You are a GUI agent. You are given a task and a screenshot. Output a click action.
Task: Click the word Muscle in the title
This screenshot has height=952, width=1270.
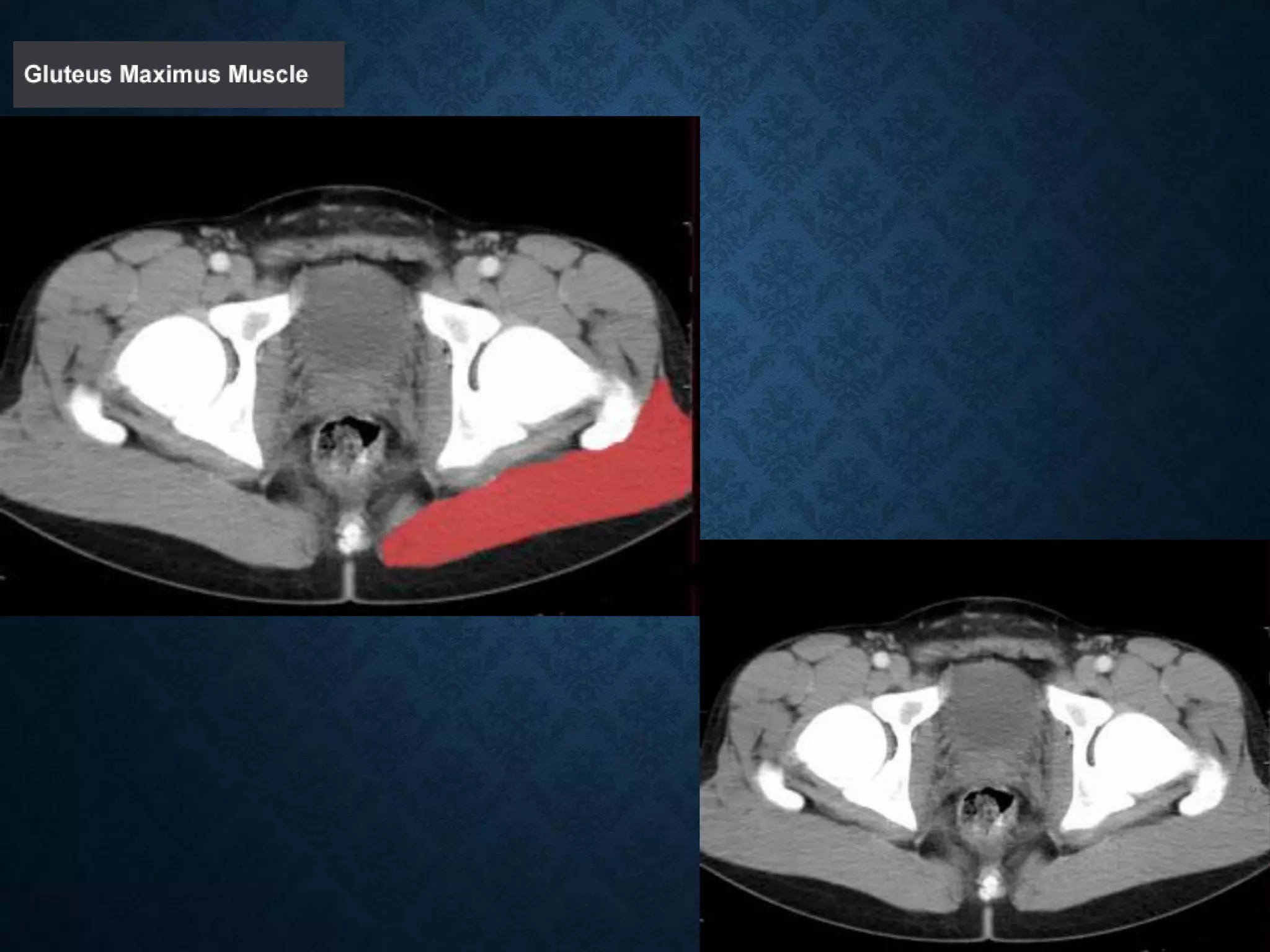(x=268, y=74)
